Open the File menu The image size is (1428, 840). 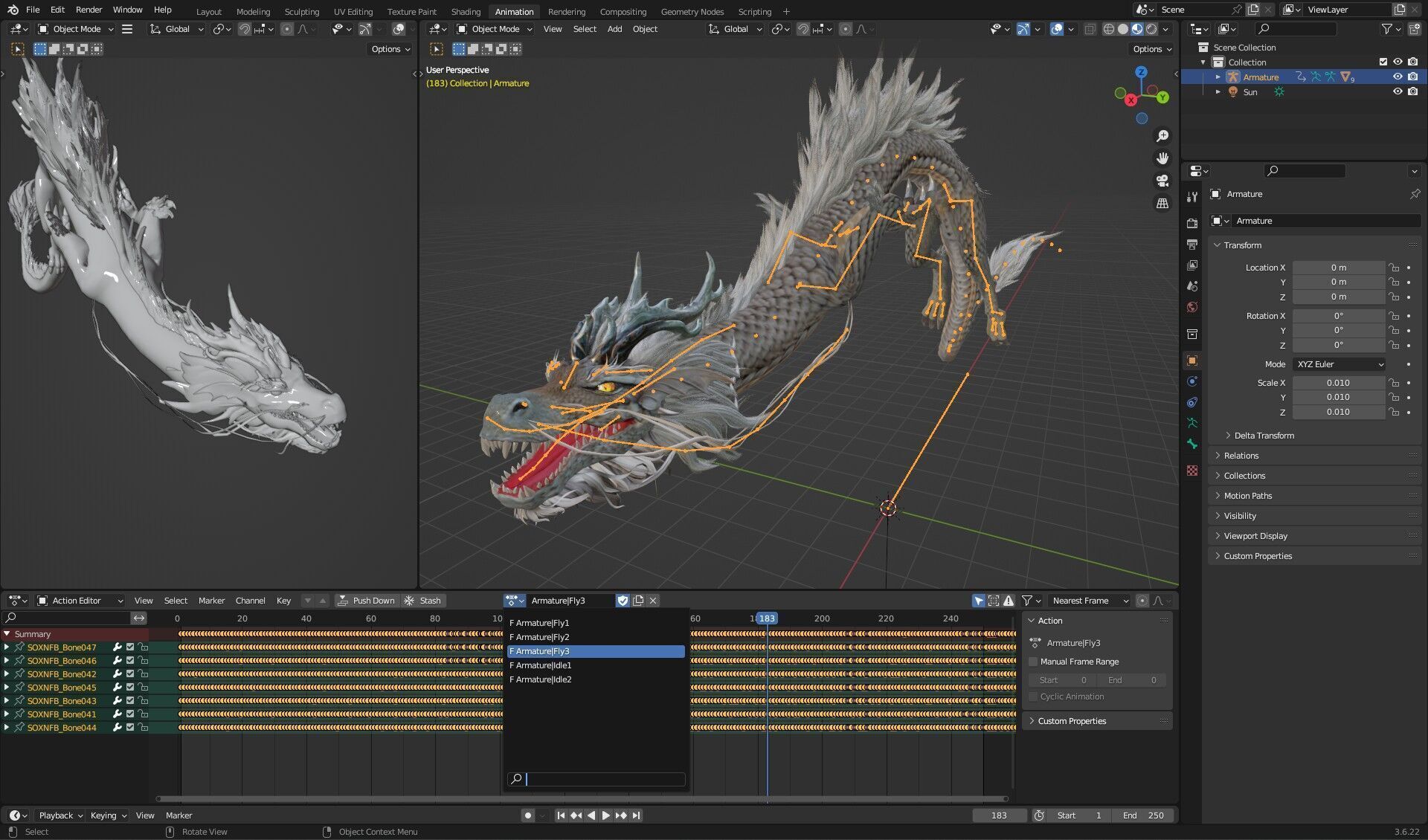click(x=33, y=10)
